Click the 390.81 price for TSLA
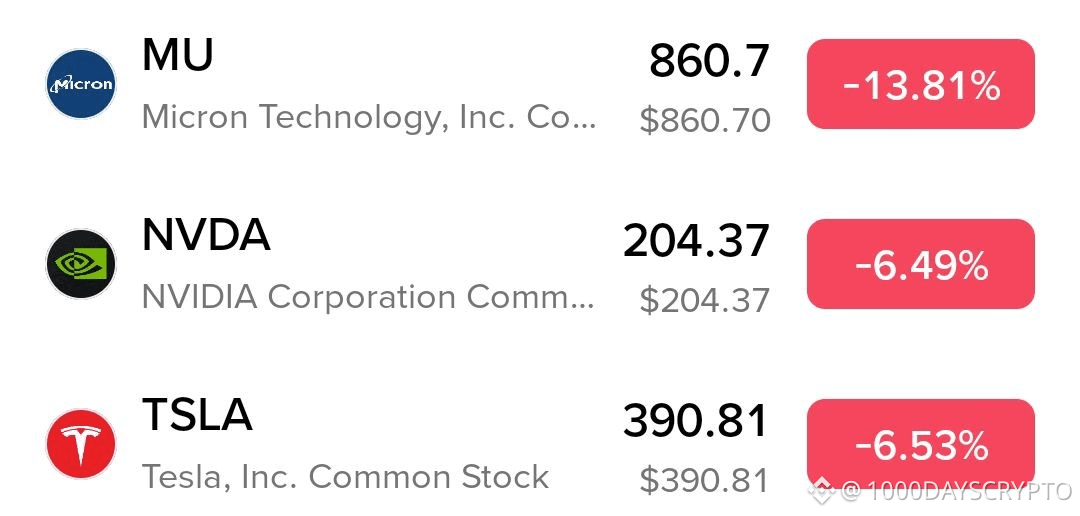The image size is (1080, 516). [696, 421]
